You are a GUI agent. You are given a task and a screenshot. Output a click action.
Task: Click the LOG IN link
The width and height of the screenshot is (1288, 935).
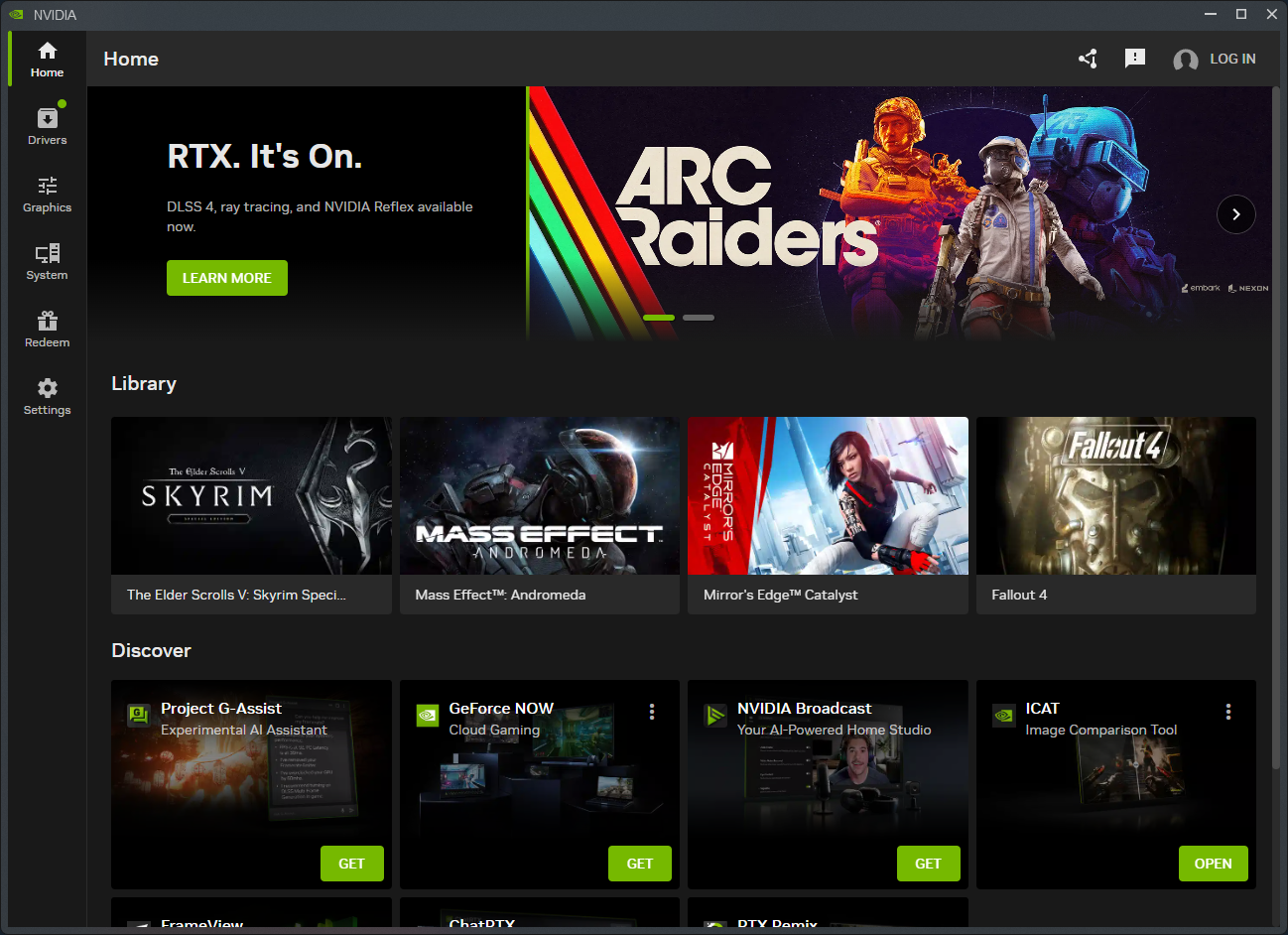[1232, 59]
